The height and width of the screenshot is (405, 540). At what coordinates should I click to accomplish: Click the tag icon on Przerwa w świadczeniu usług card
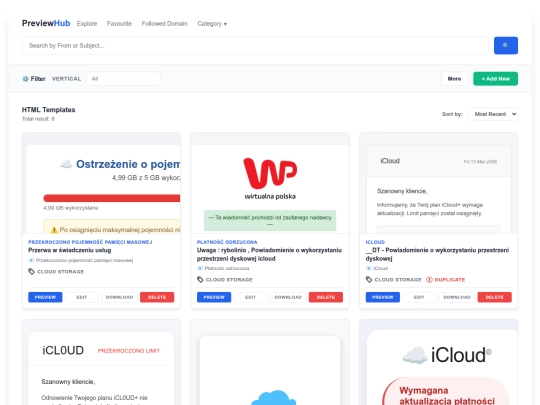(x=31, y=272)
